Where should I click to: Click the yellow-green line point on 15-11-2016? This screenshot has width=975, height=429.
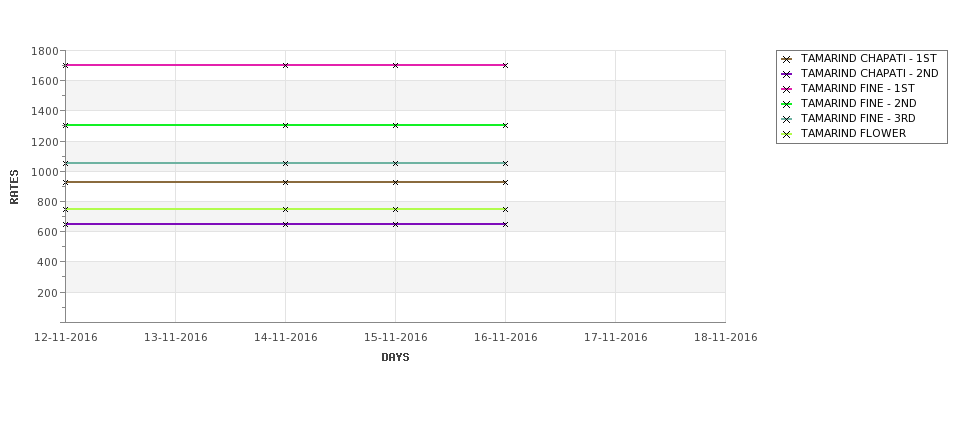point(395,210)
